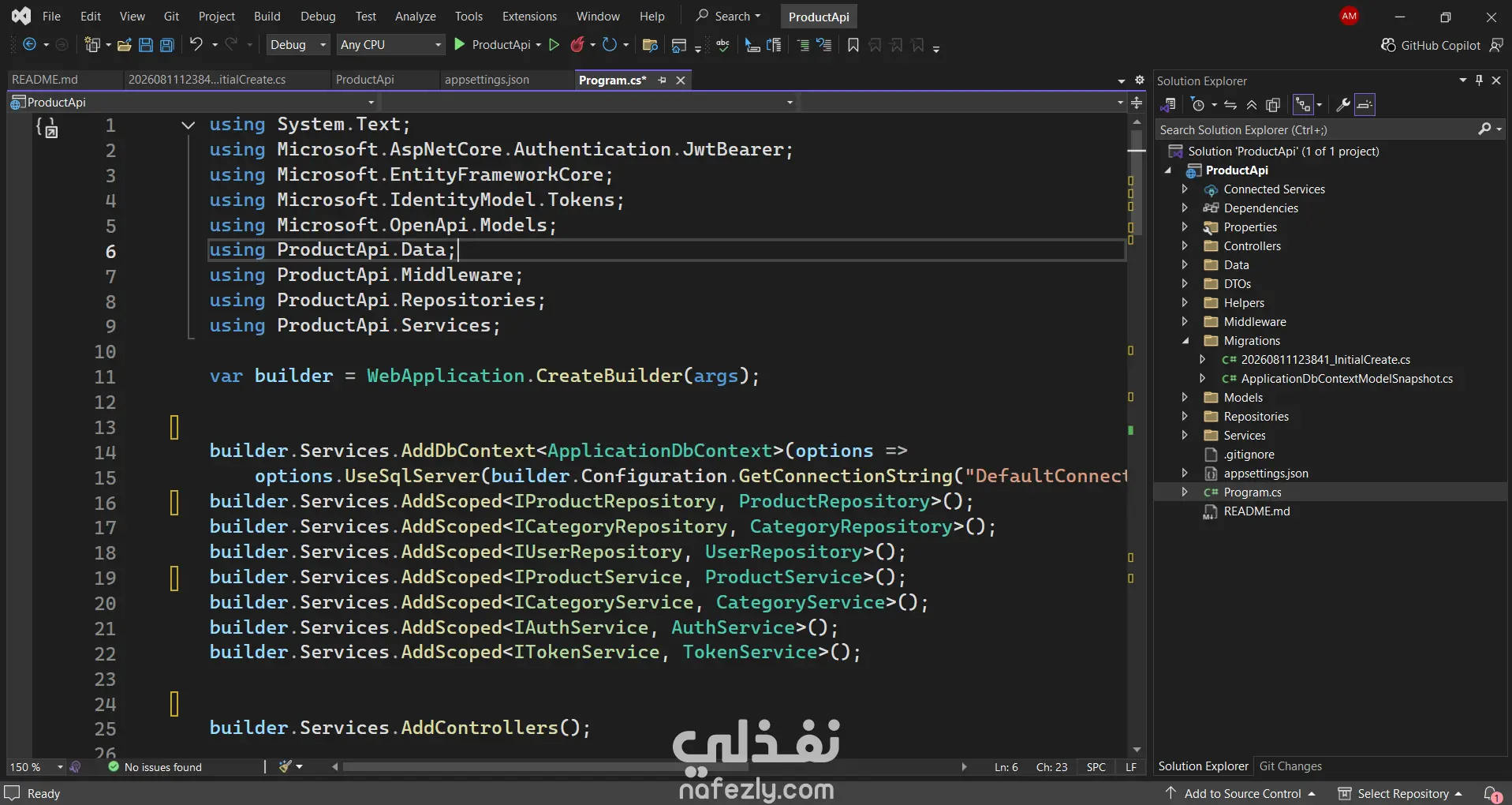Open GitHub Copilot from the toolbar
The height and width of the screenshot is (805, 1512).
1431,45
